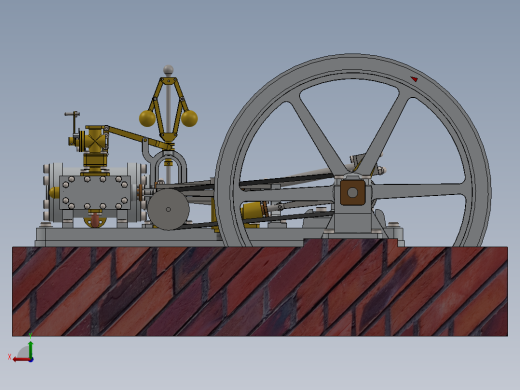Click the red X axis arrow of the triad

tap(21, 360)
